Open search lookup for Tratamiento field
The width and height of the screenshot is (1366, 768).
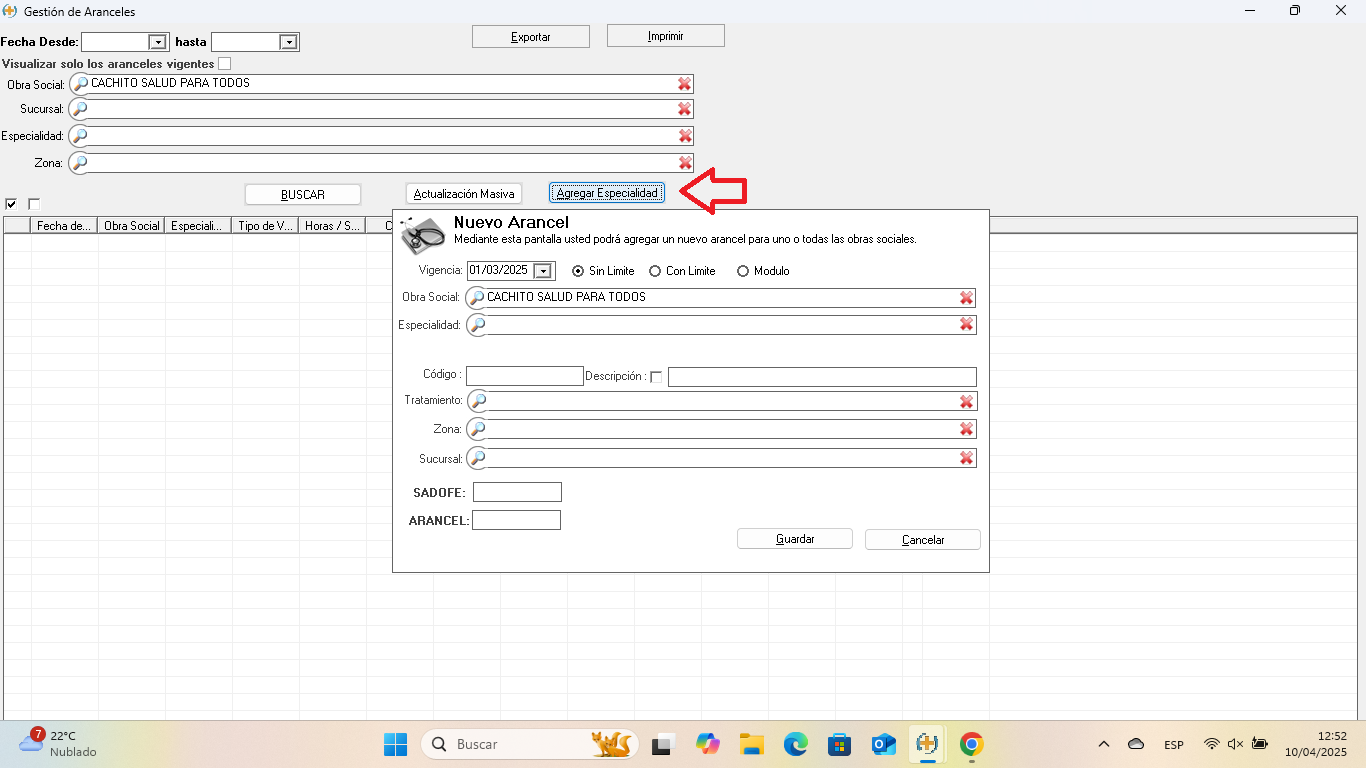tap(478, 401)
